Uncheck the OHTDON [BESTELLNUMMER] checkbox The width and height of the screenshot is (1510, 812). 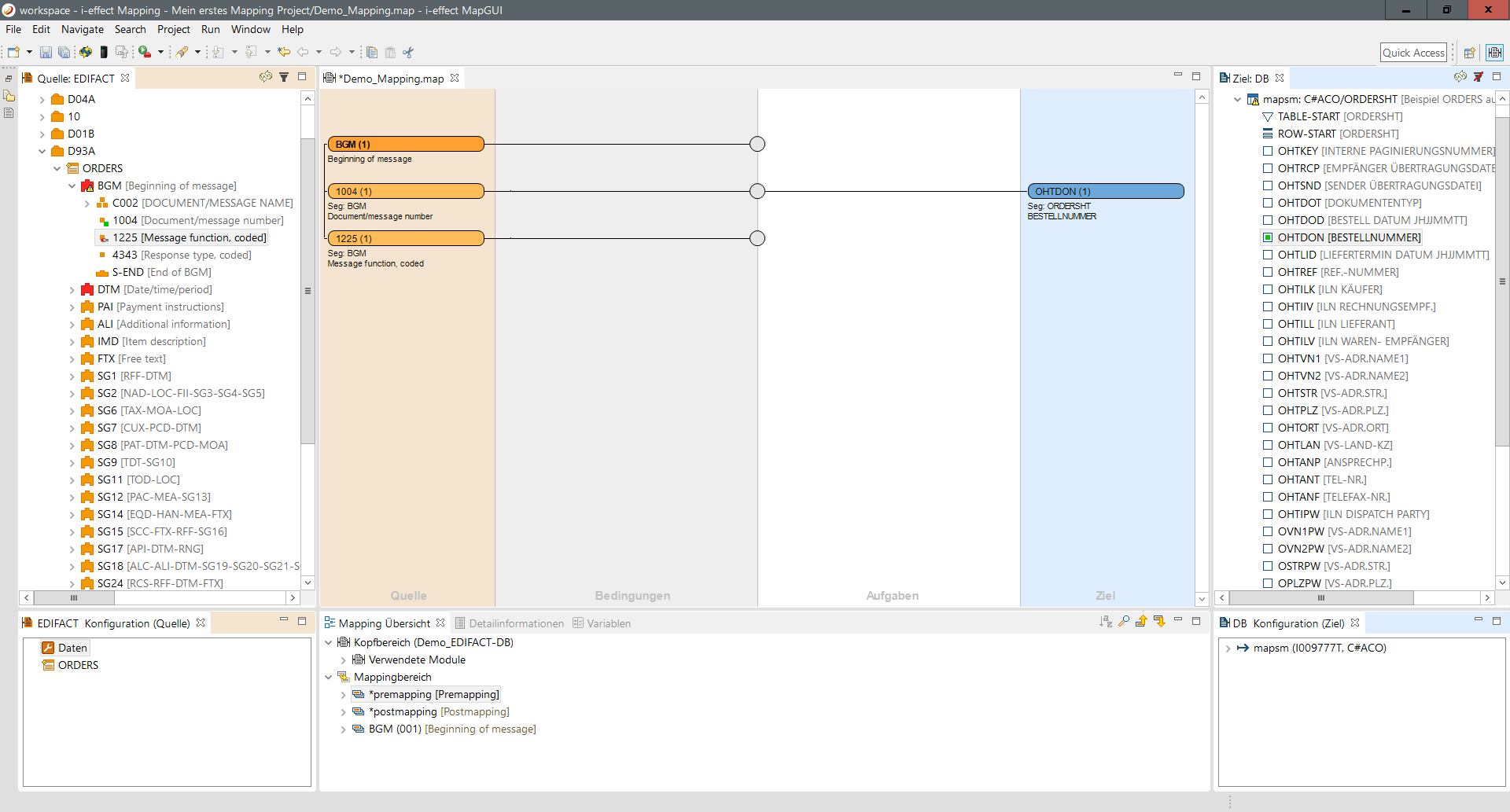pyautogui.click(x=1268, y=237)
